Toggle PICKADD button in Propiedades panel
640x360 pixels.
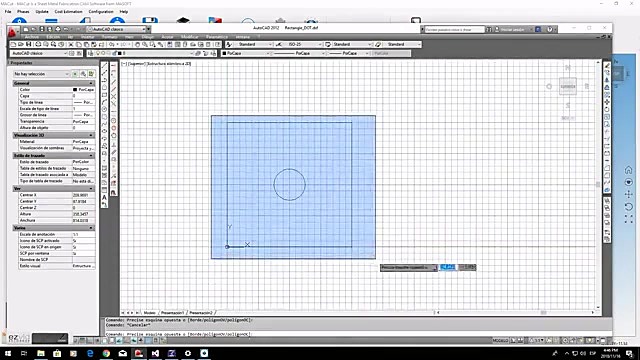[75, 74]
